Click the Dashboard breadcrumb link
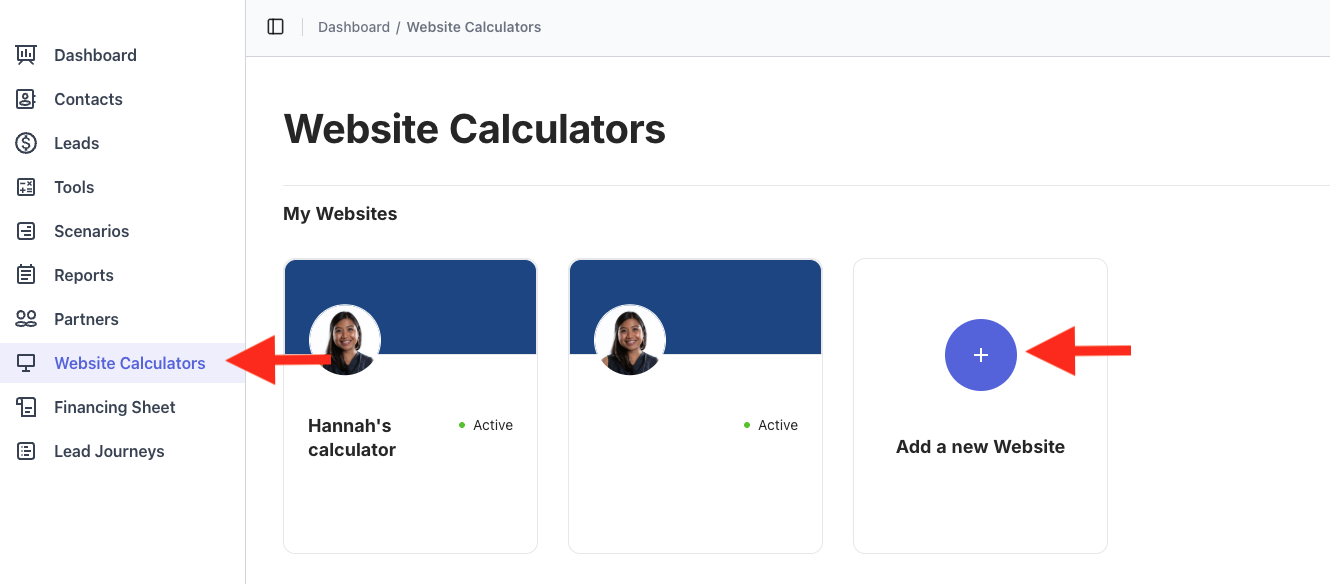This screenshot has height=584, width=1330. [354, 27]
